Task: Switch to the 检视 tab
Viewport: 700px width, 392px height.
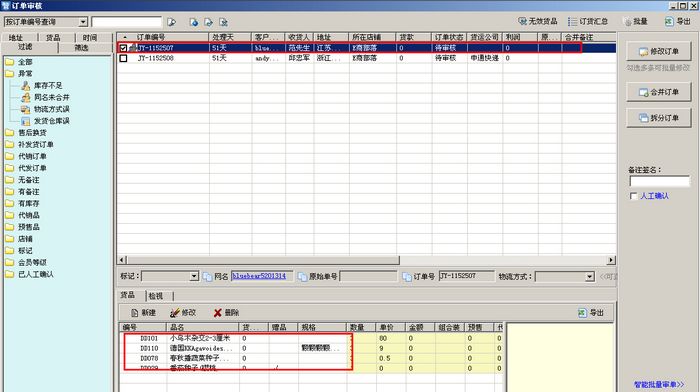Action: point(156,296)
